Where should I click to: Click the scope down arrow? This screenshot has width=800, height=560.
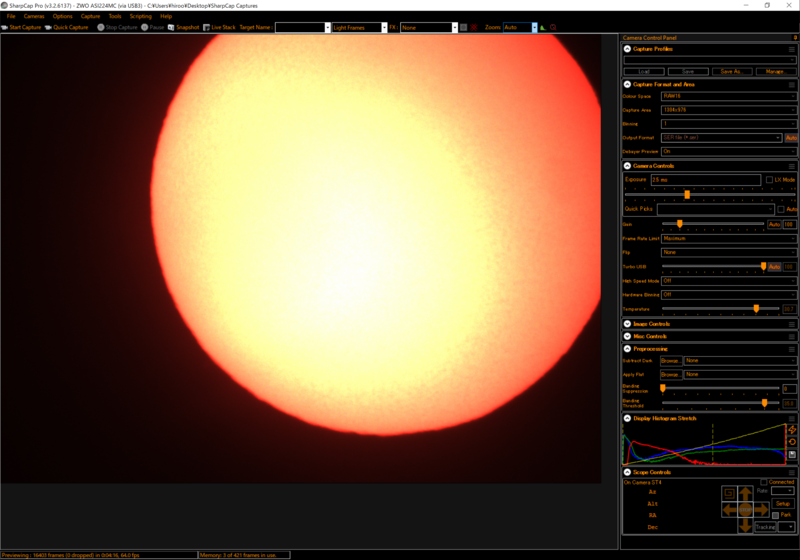(745, 525)
